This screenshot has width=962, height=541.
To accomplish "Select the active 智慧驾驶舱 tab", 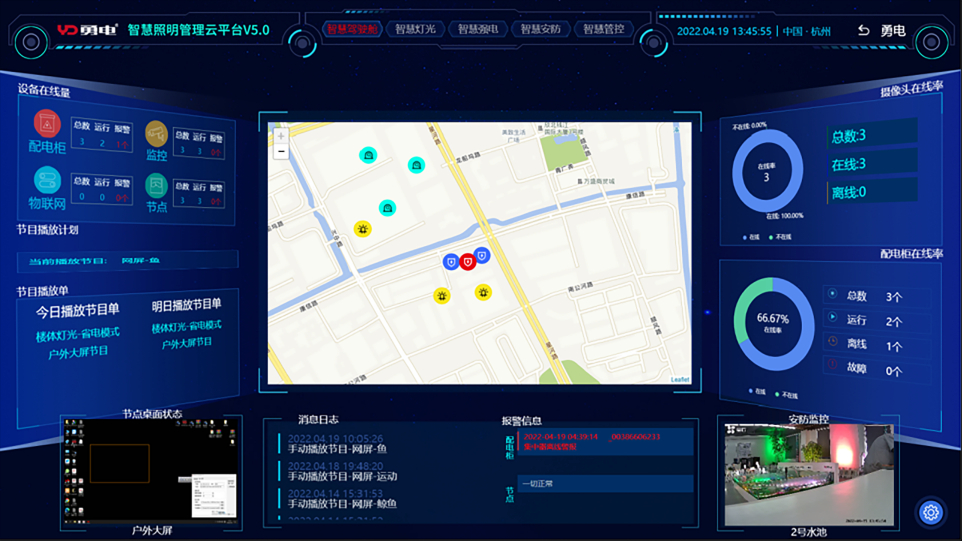I will (x=352, y=30).
